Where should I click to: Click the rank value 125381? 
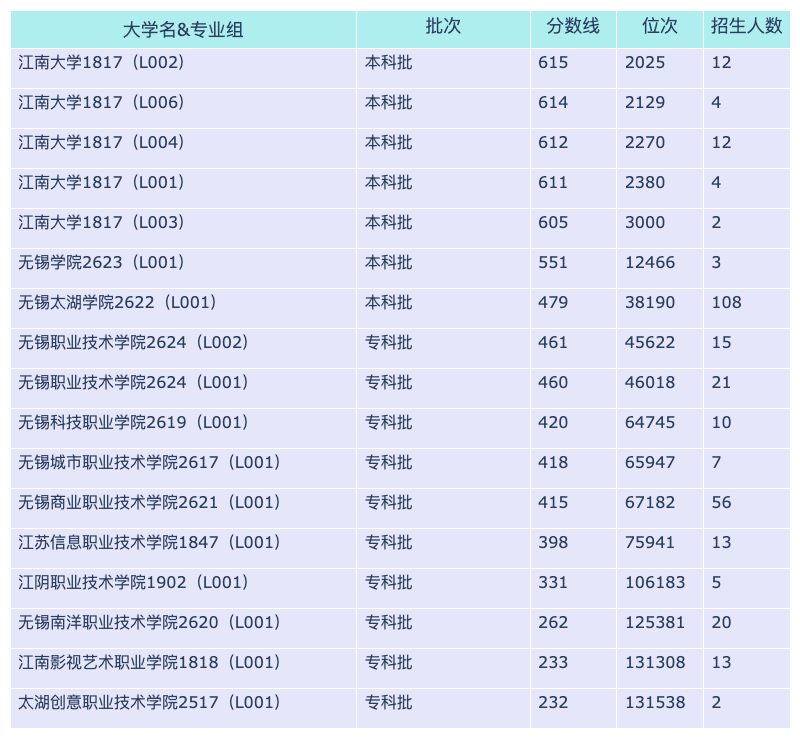coord(655,623)
